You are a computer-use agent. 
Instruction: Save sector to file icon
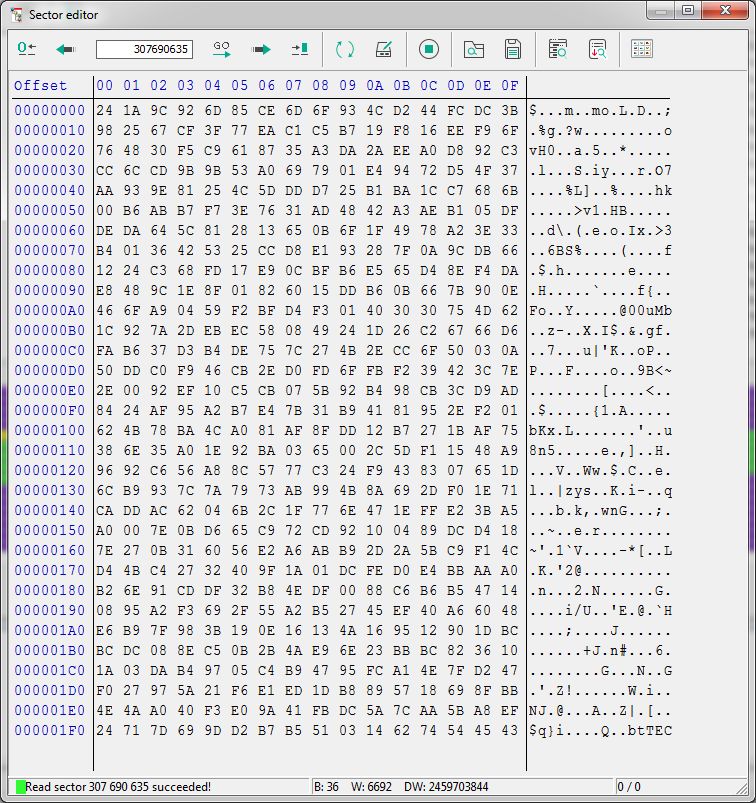pyautogui.click(x=513, y=49)
